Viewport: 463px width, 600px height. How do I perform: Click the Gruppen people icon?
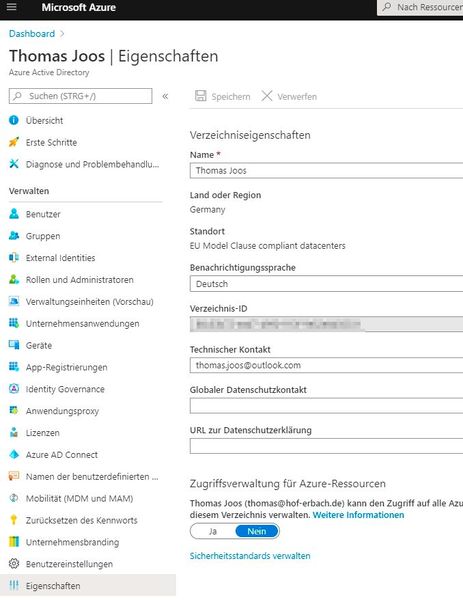(x=14, y=236)
